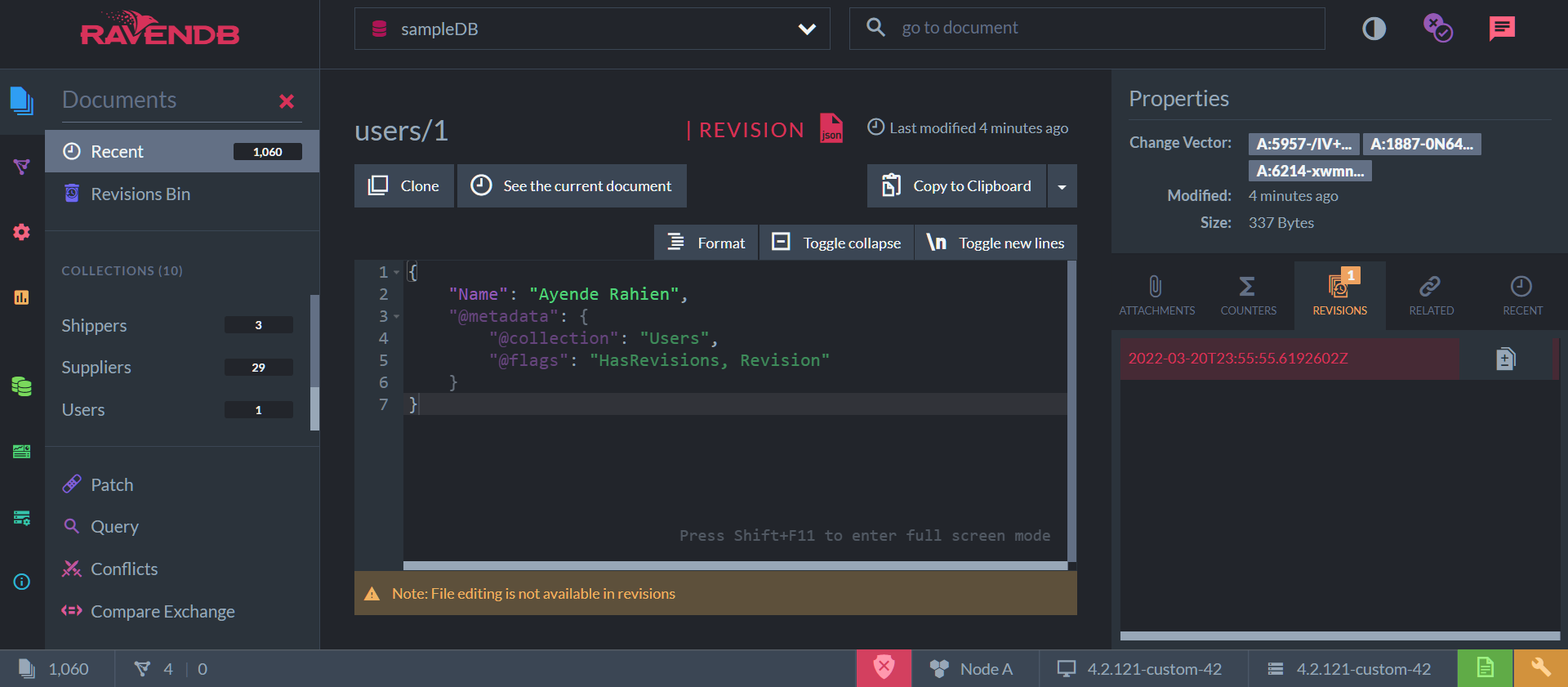Open the Databases stack icon in sidebar
1568x687 pixels.
pos(22,386)
